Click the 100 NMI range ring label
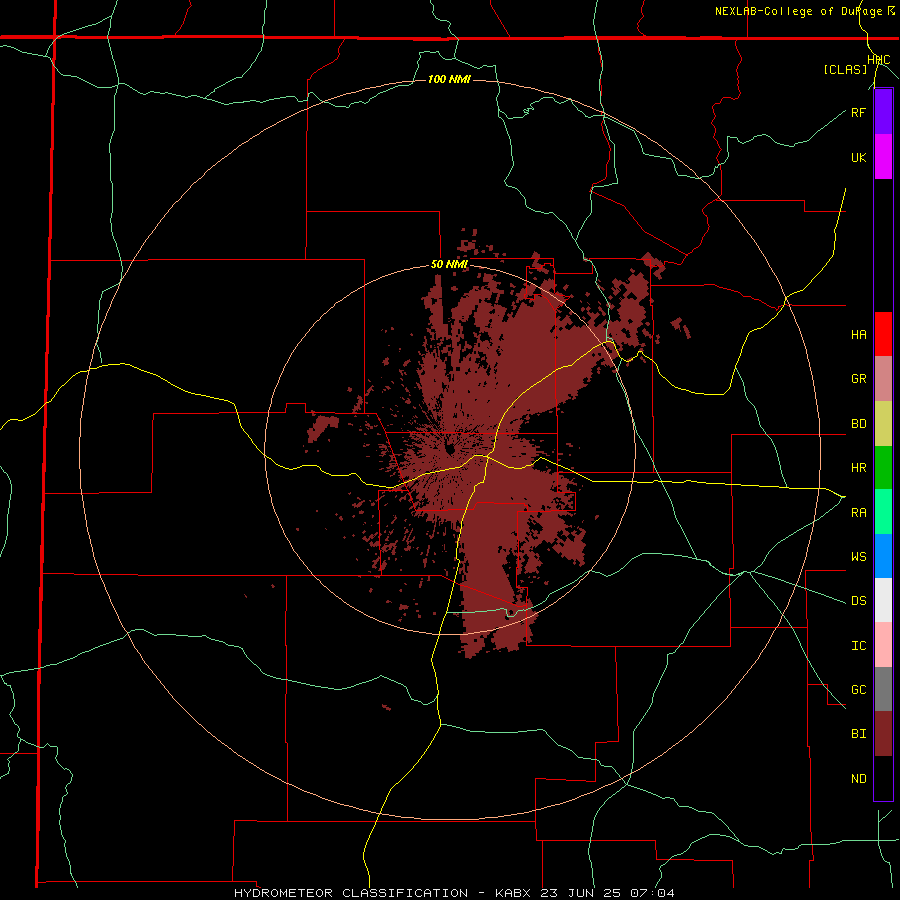The width and height of the screenshot is (900, 900). (449, 79)
